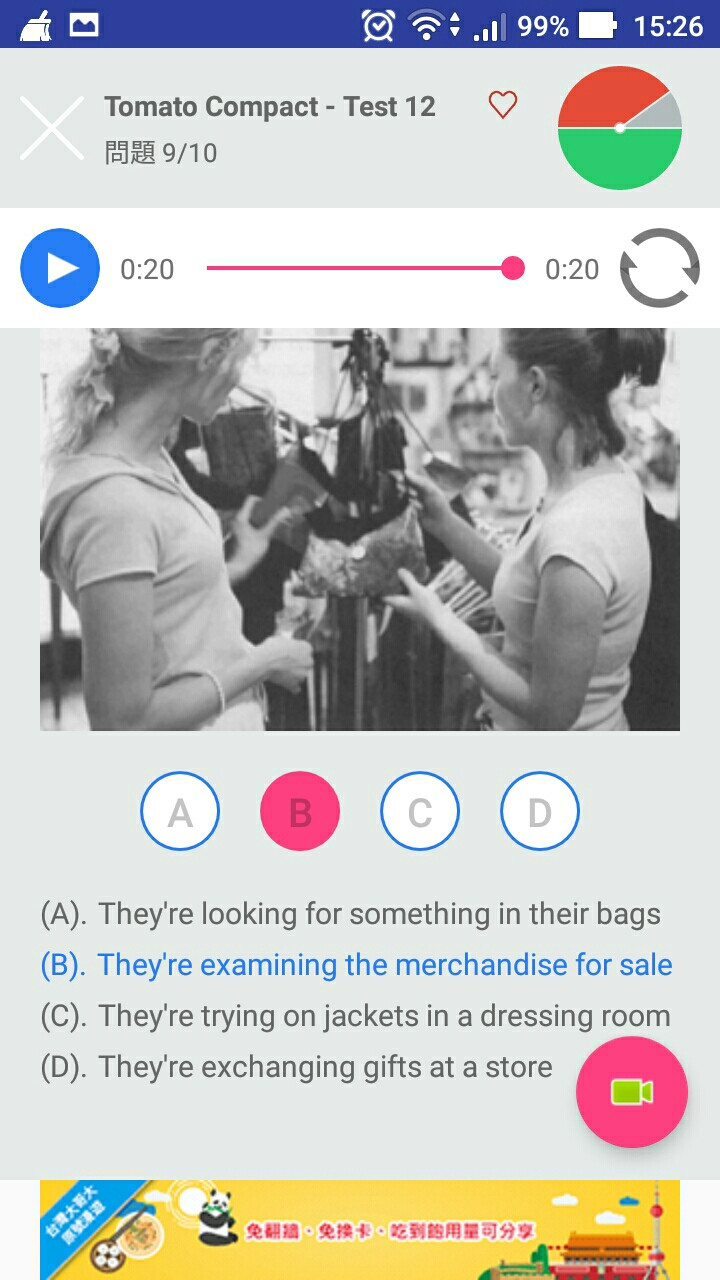Screen dimensions: 720x1280
Task: Tap the heart favorite icon
Action: [x=503, y=105]
